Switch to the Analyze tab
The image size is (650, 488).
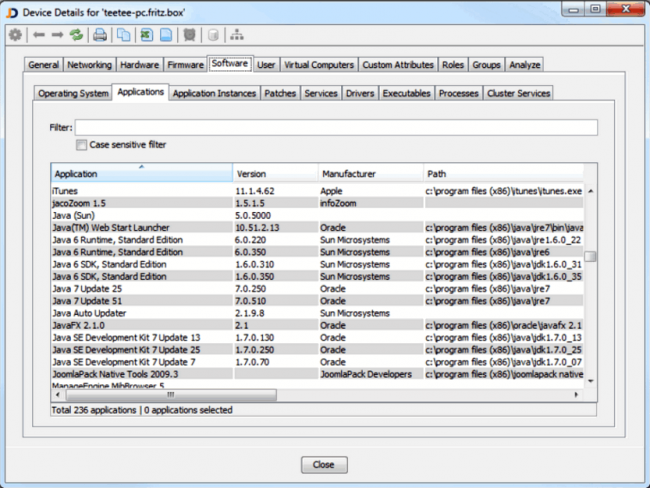pos(524,65)
